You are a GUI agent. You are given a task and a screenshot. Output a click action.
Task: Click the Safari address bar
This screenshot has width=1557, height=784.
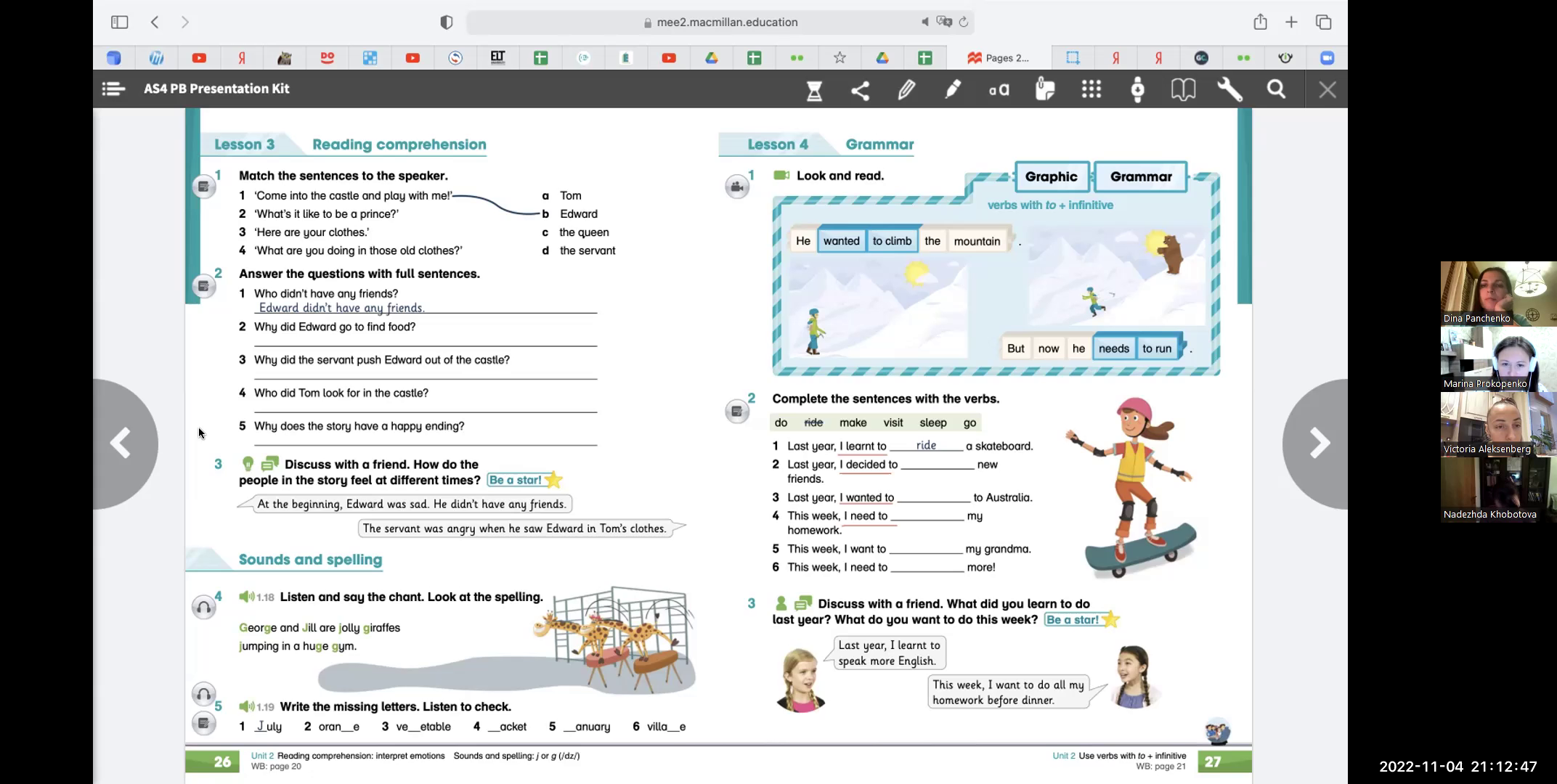(726, 22)
